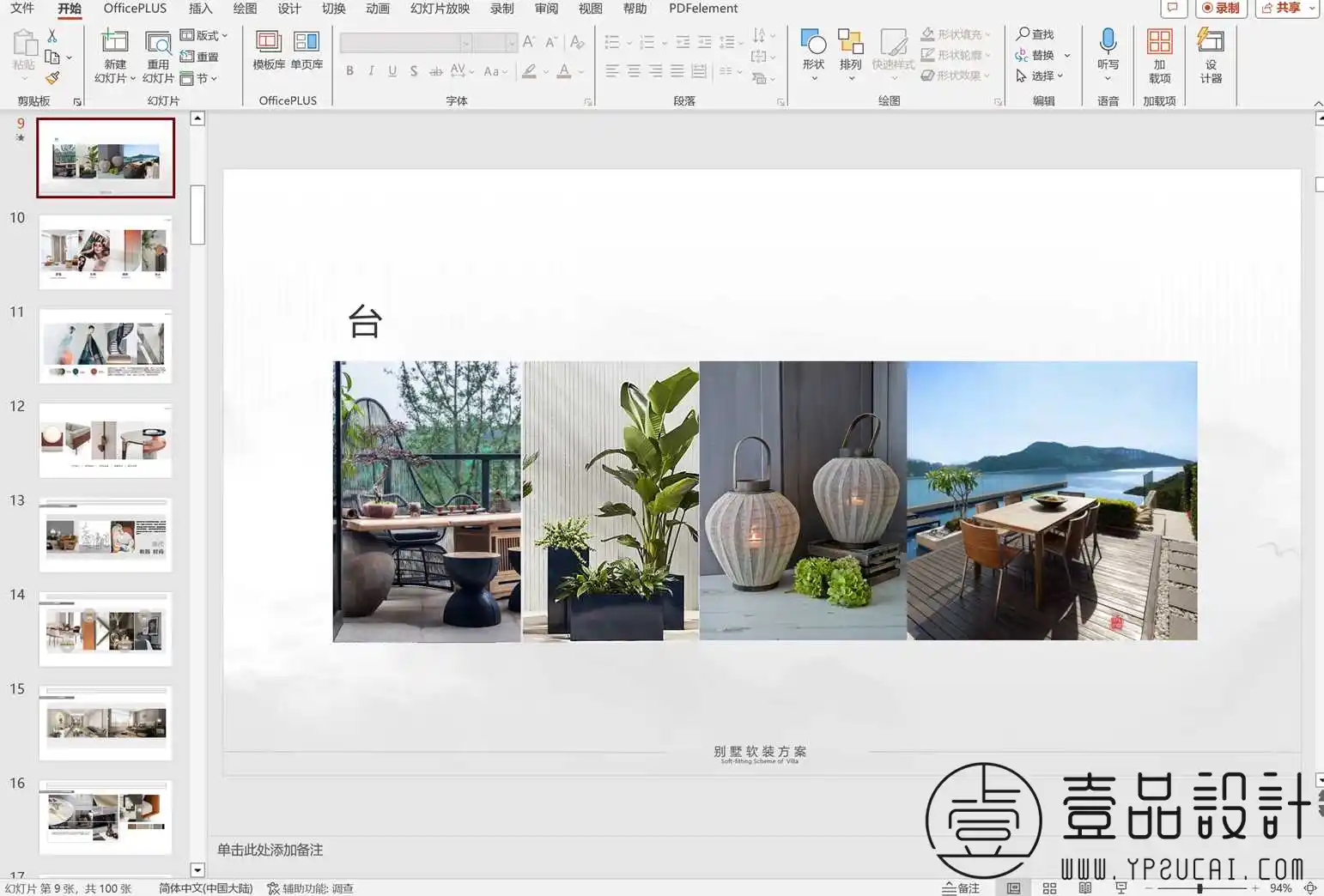Click the increase indent icon
1324x896 pixels.
pyautogui.click(x=705, y=42)
